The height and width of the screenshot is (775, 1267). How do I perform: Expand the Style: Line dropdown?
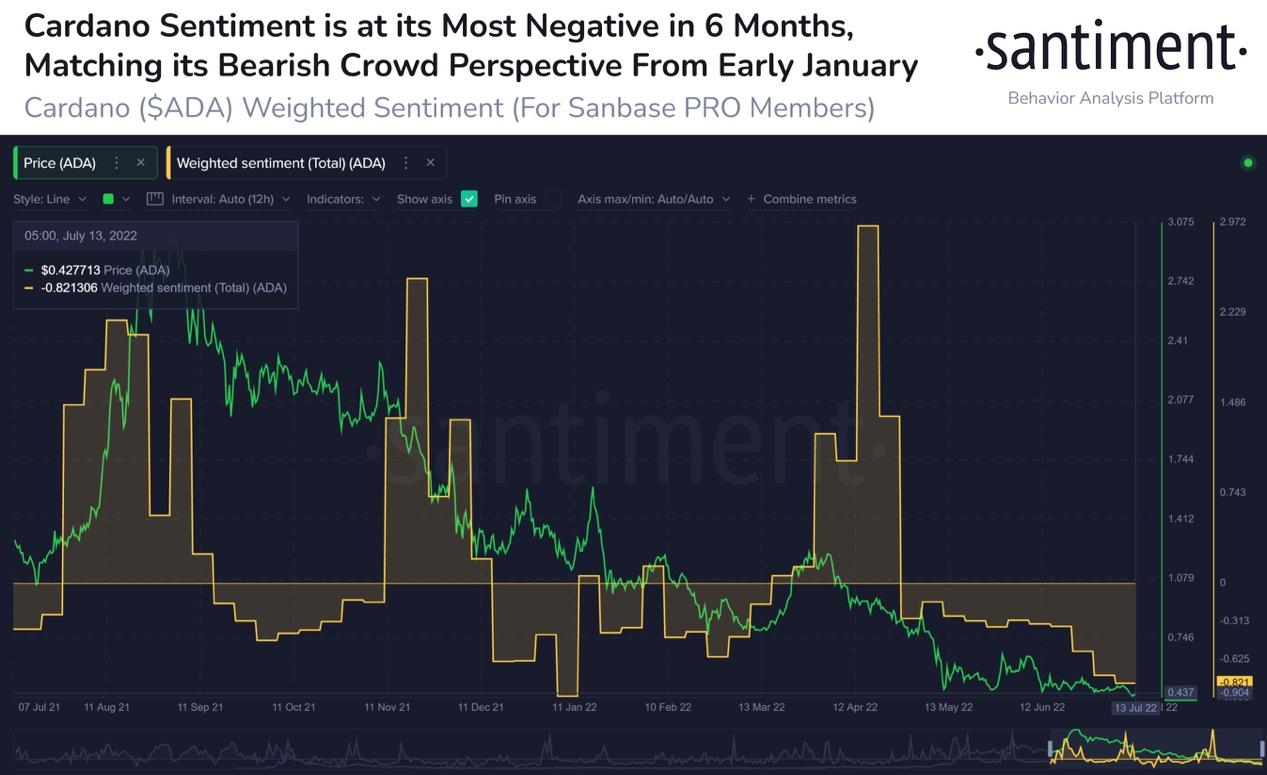(49, 199)
